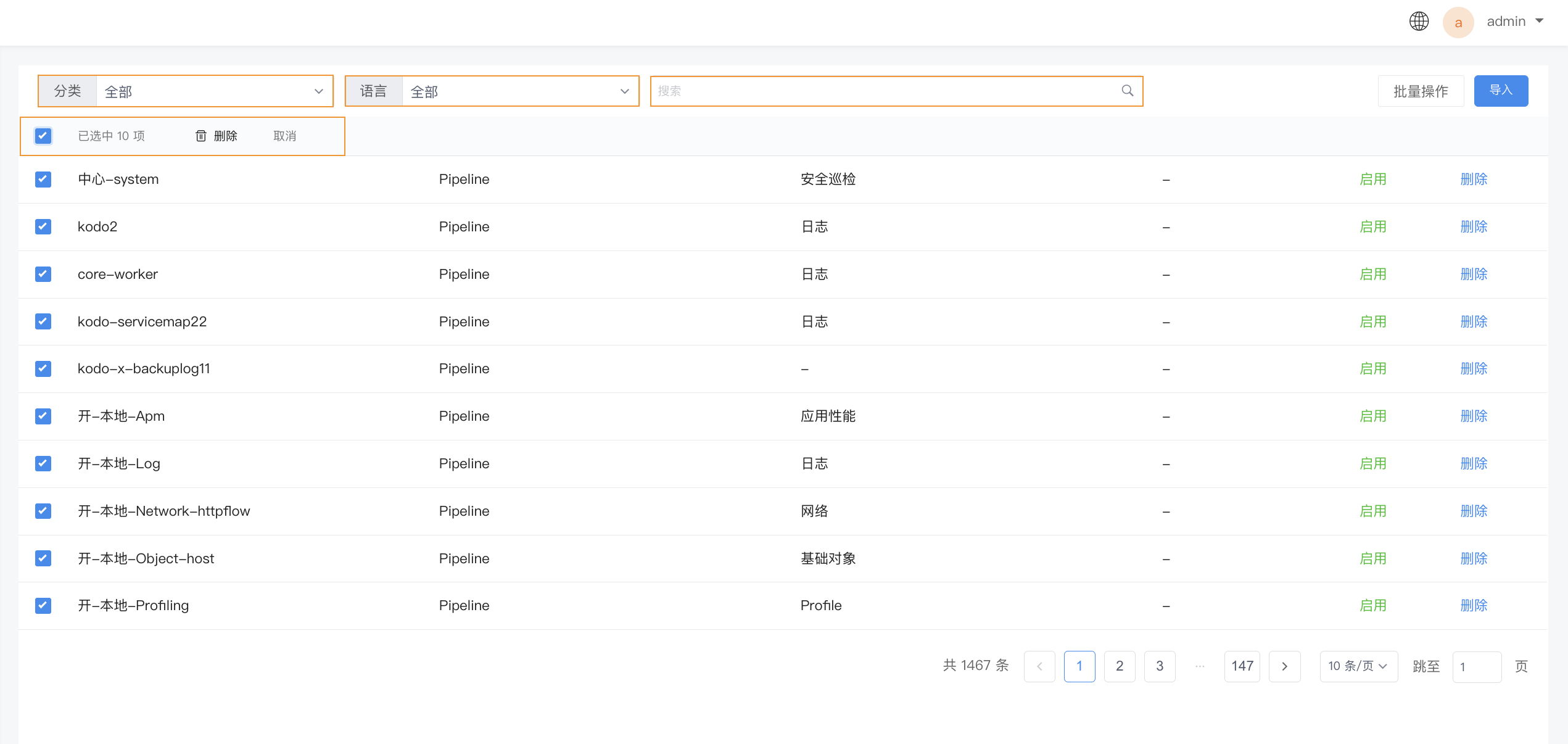Go to previous page arrow

point(1039,666)
